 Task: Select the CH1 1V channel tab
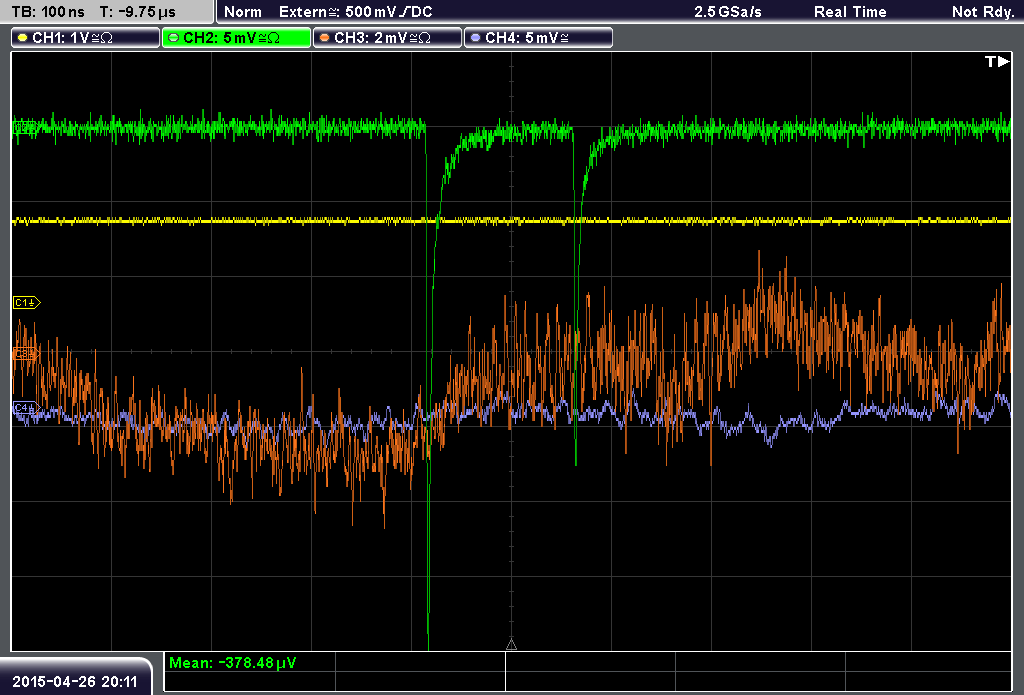(86, 38)
